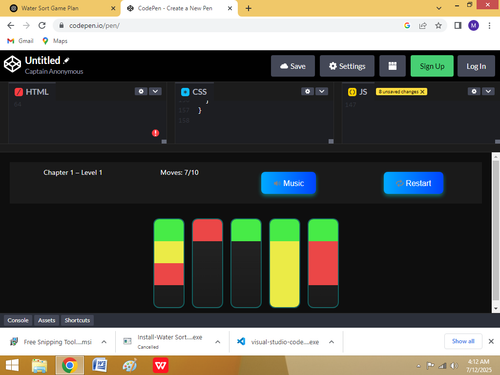Select tube with green over red
Screen dimensions: 500x375
coord(323,263)
